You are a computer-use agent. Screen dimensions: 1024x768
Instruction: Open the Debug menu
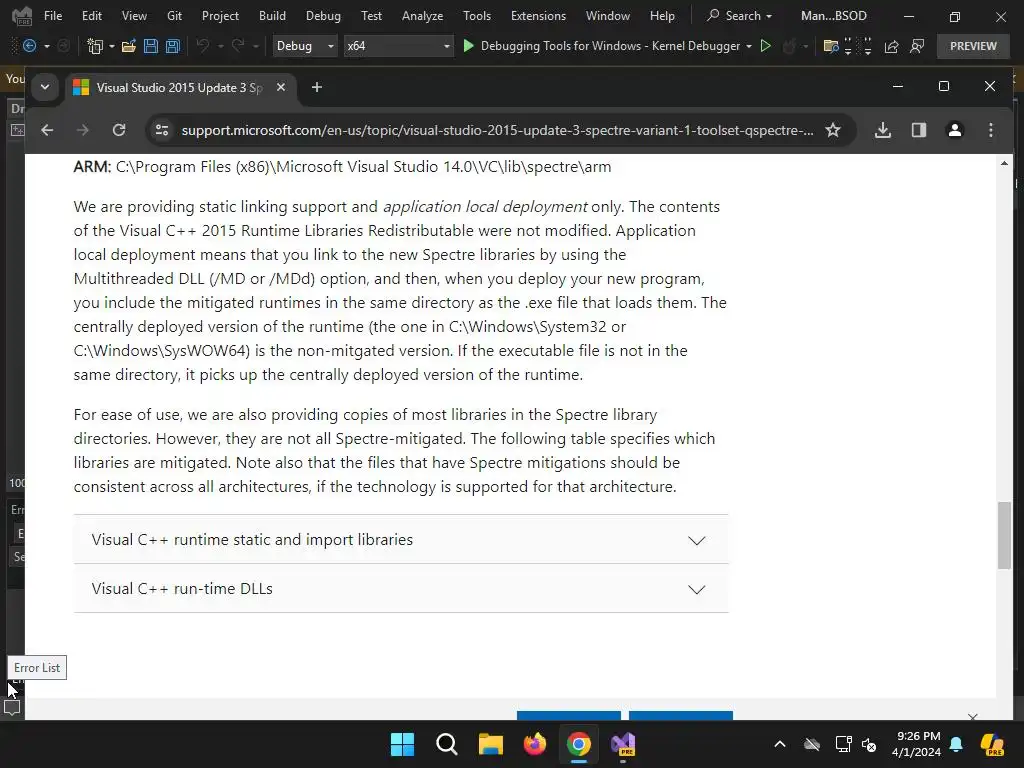coord(323,15)
